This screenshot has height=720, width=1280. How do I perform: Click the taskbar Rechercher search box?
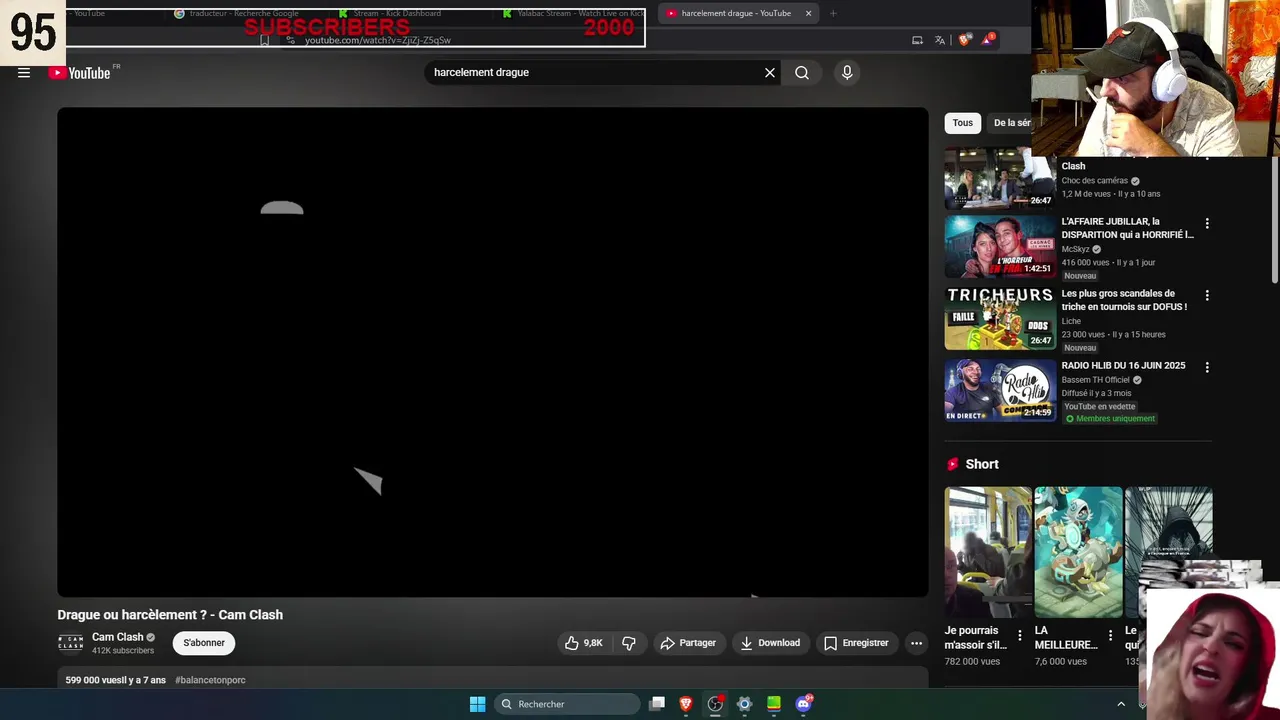pyautogui.click(x=568, y=704)
